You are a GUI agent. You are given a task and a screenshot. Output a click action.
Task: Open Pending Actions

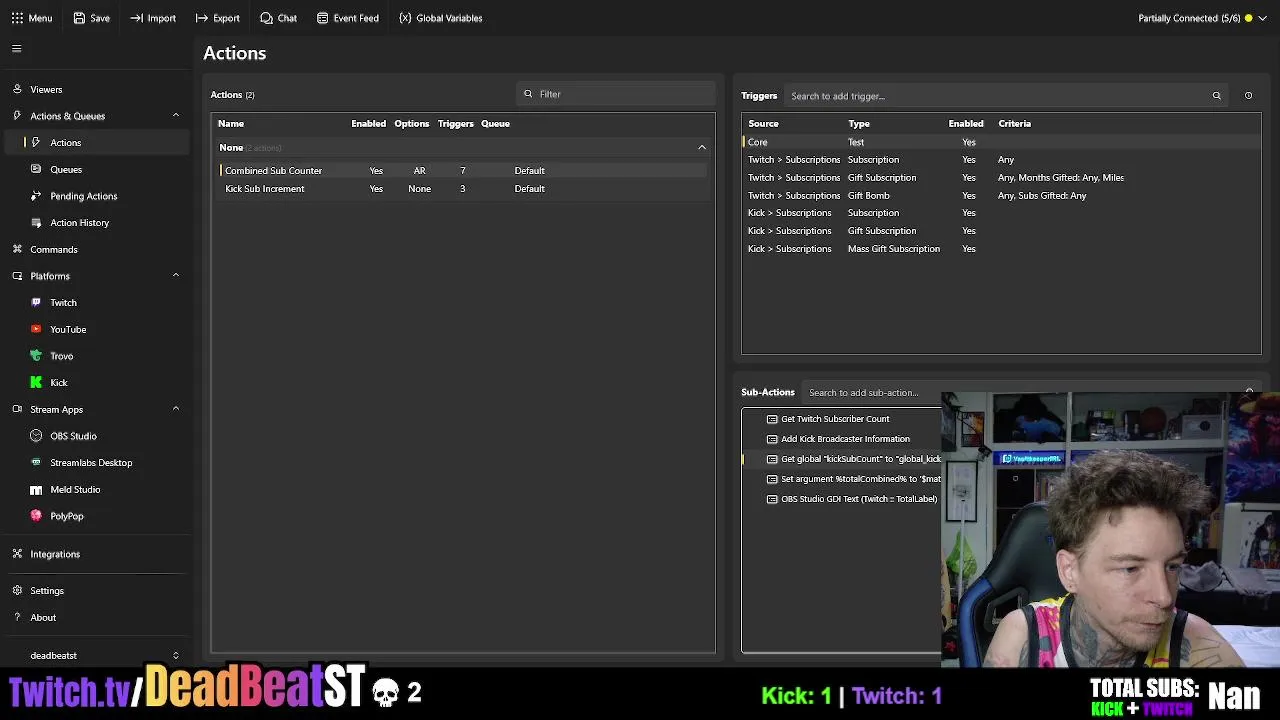84,196
